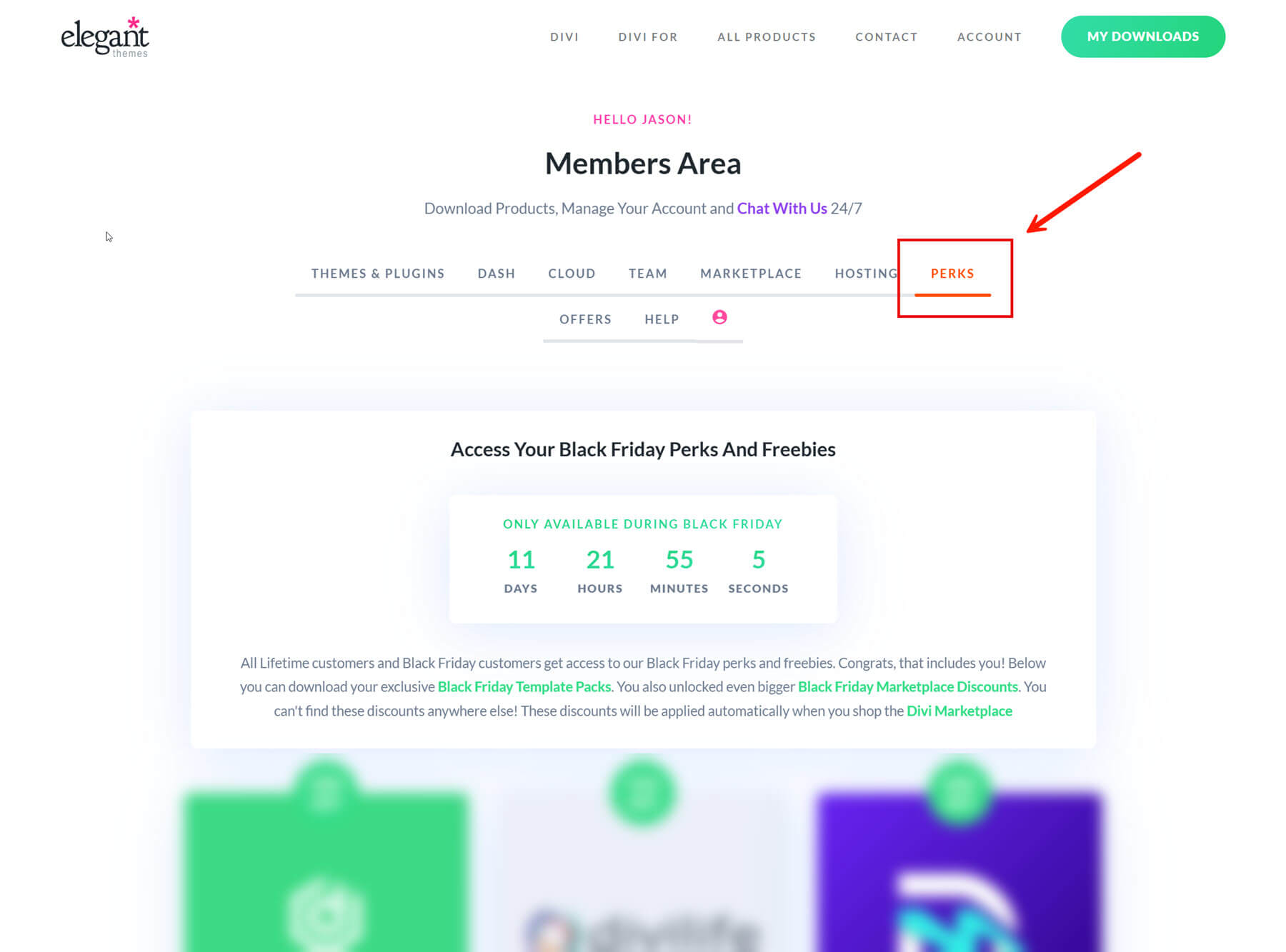Select the Perks tab
Image resolution: width=1286 pixels, height=952 pixels.
(952, 274)
